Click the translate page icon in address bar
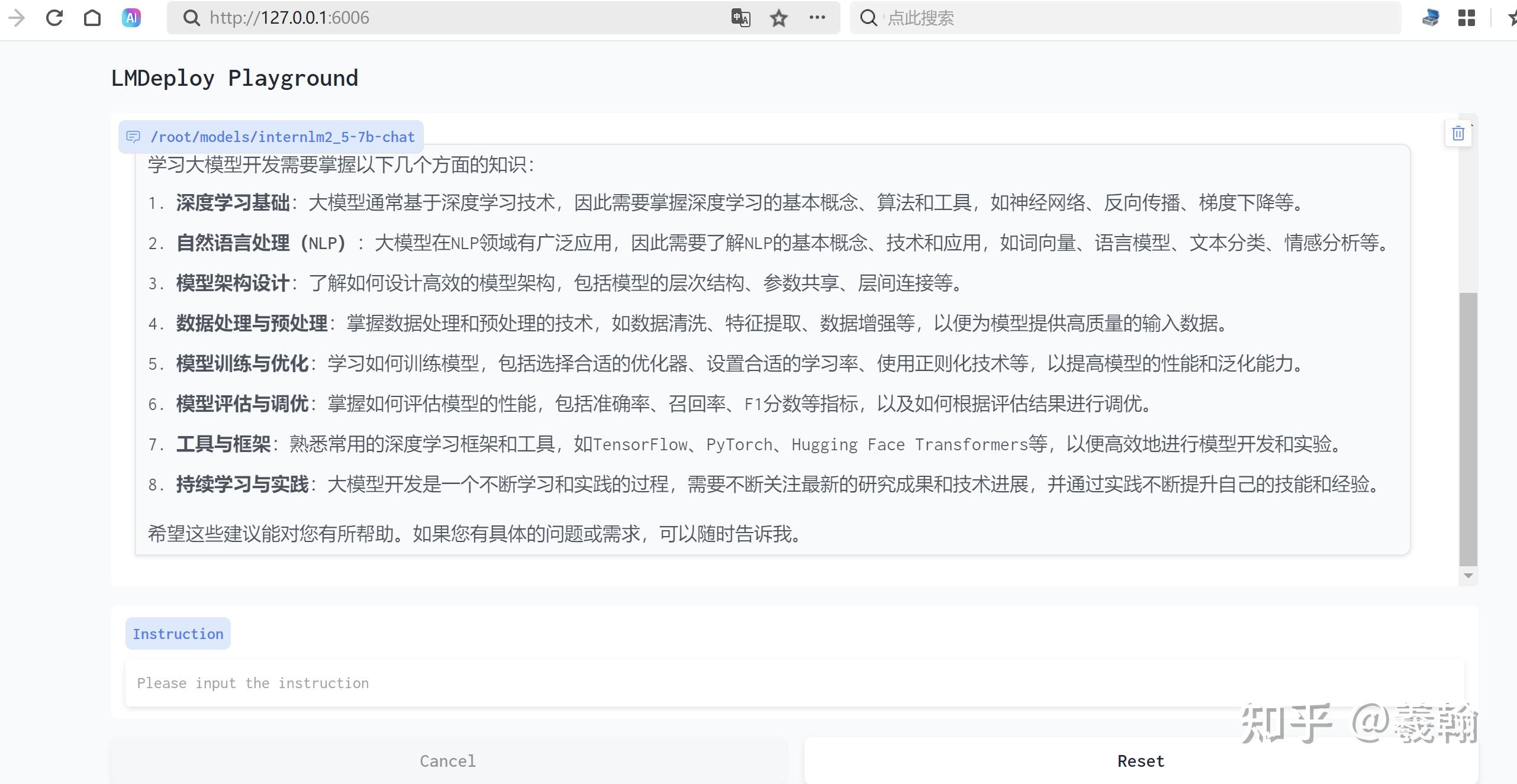 tap(740, 18)
